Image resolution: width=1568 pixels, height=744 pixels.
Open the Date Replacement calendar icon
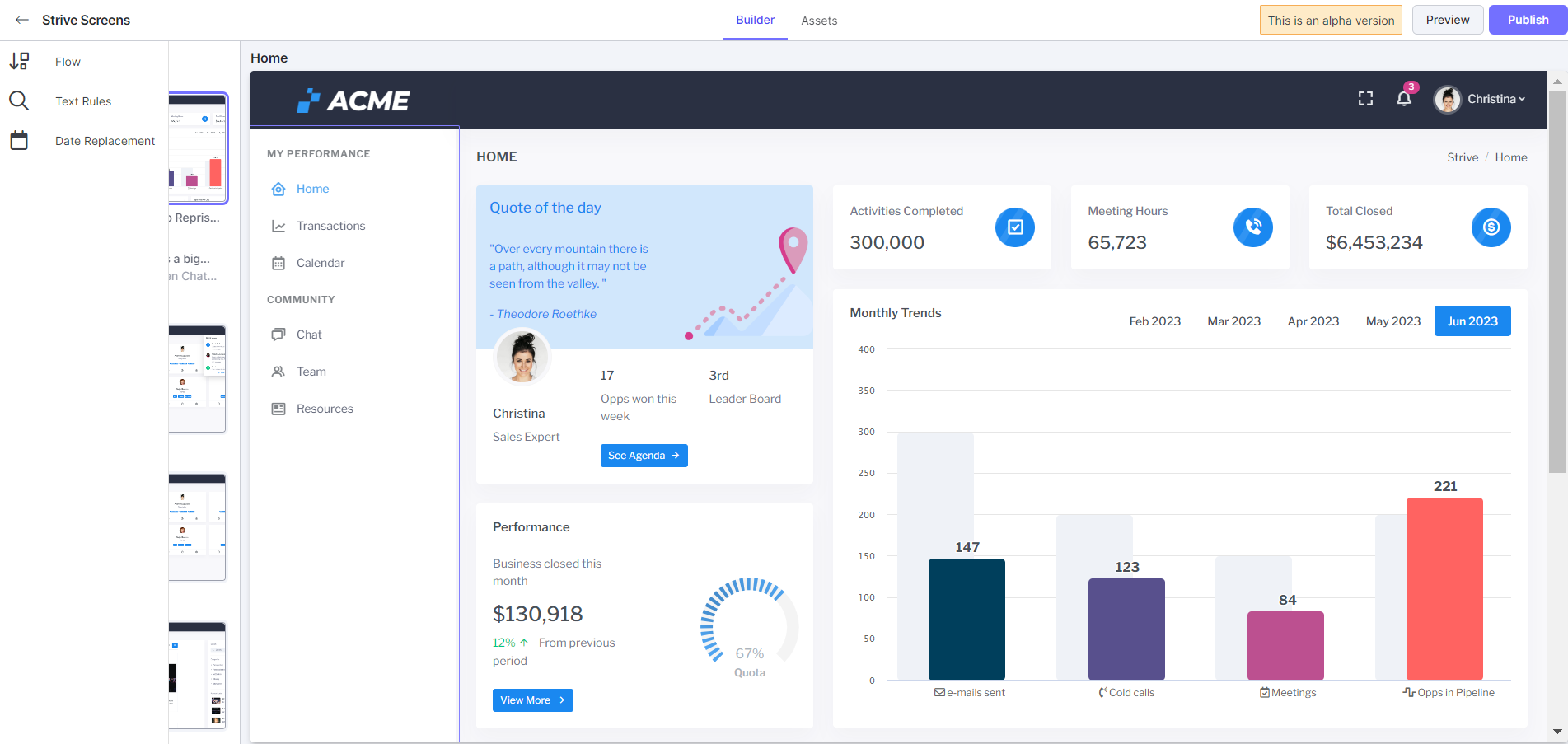19,141
